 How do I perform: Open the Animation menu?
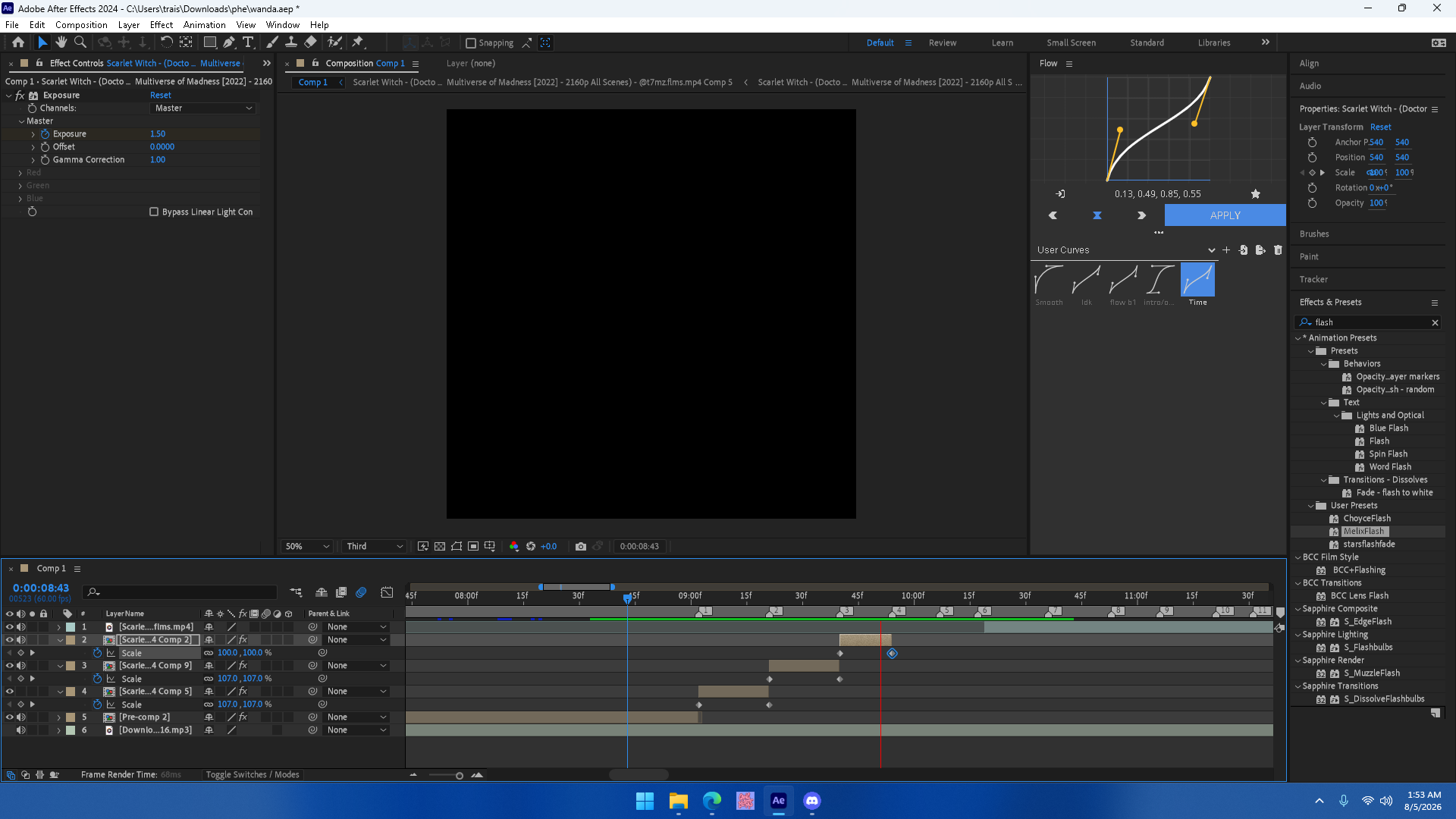[204, 25]
